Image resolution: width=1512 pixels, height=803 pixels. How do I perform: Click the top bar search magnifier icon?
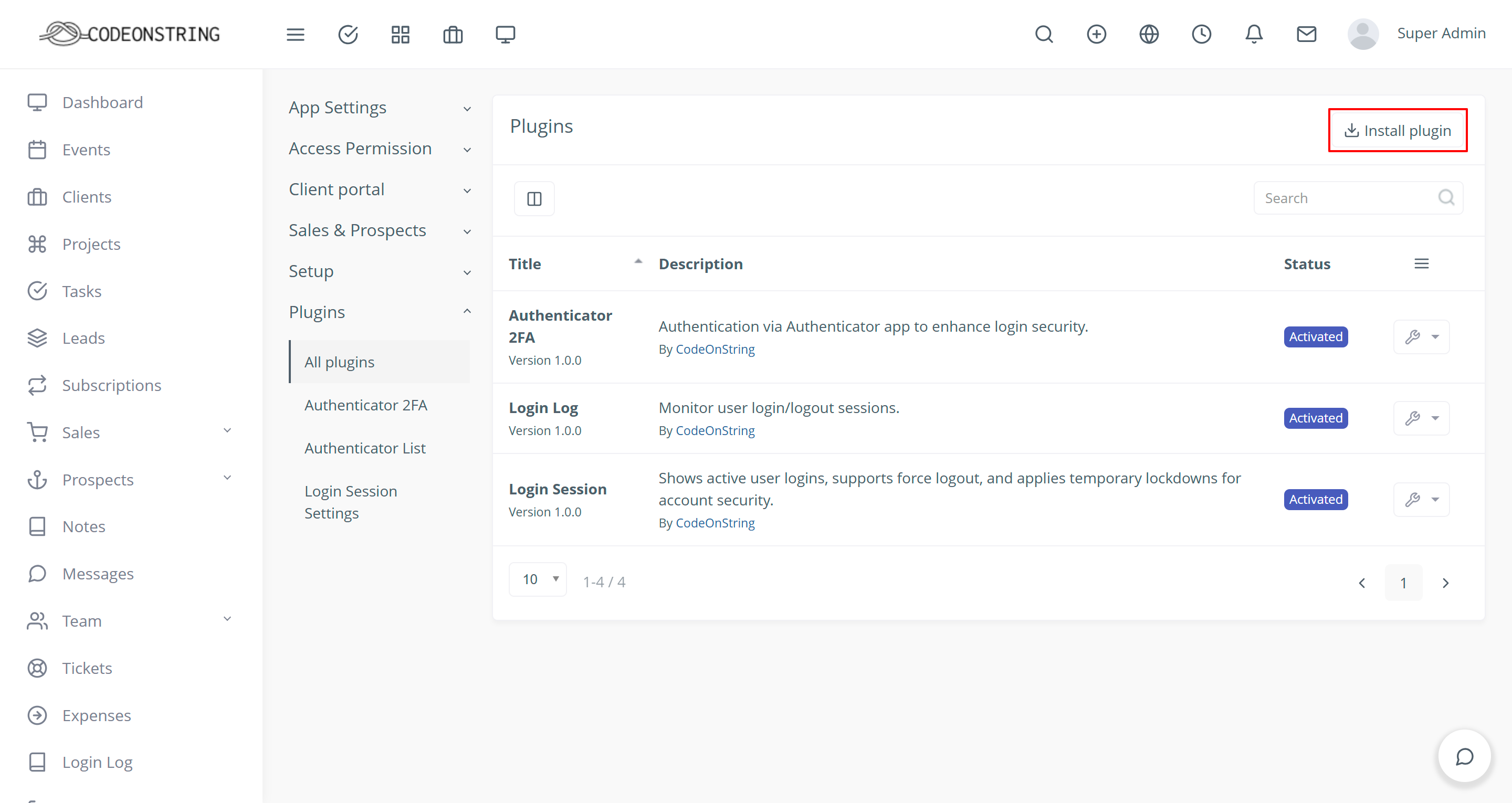pyautogui.click(x=1044, y=34)
